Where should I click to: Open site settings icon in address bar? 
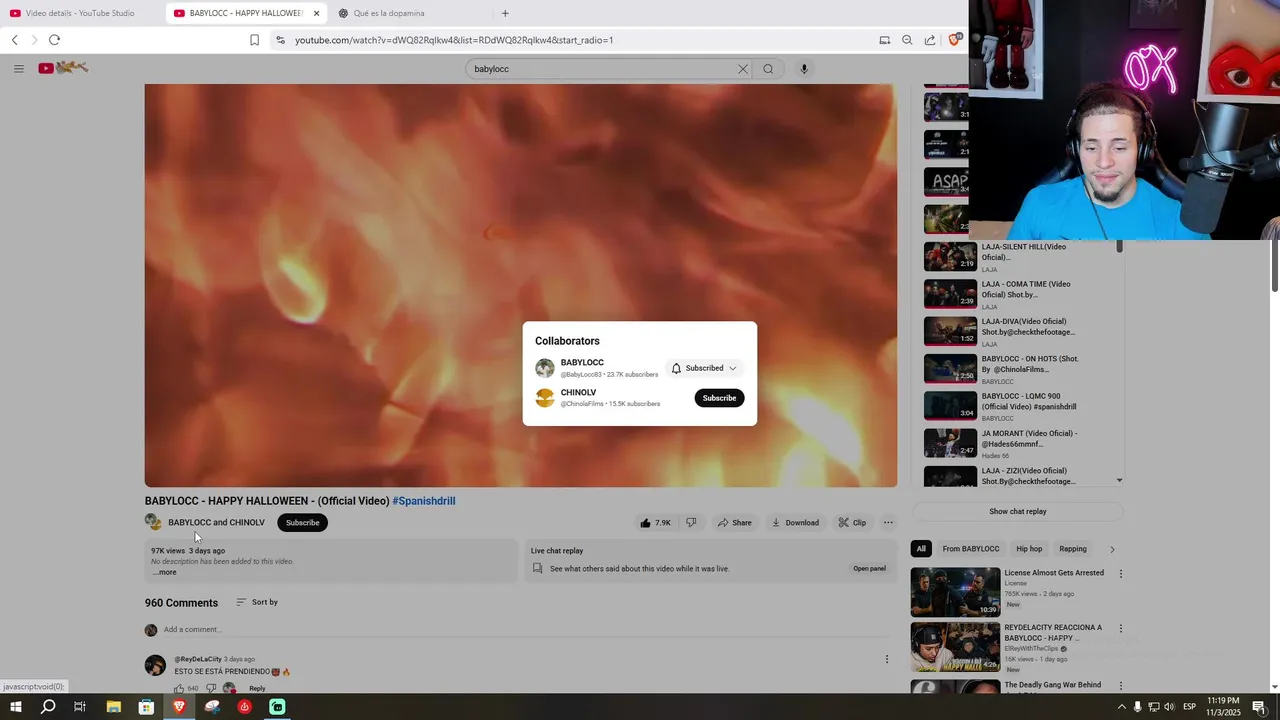coord(280,40)
